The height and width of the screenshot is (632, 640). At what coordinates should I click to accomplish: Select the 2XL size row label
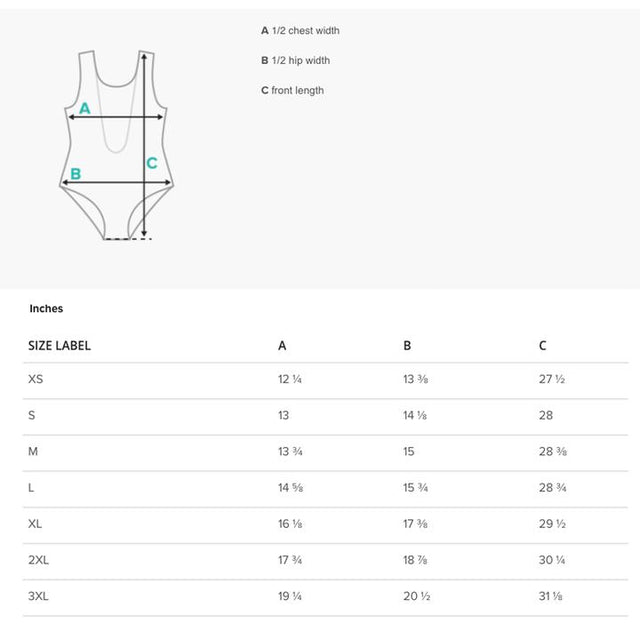coord(38,560)
